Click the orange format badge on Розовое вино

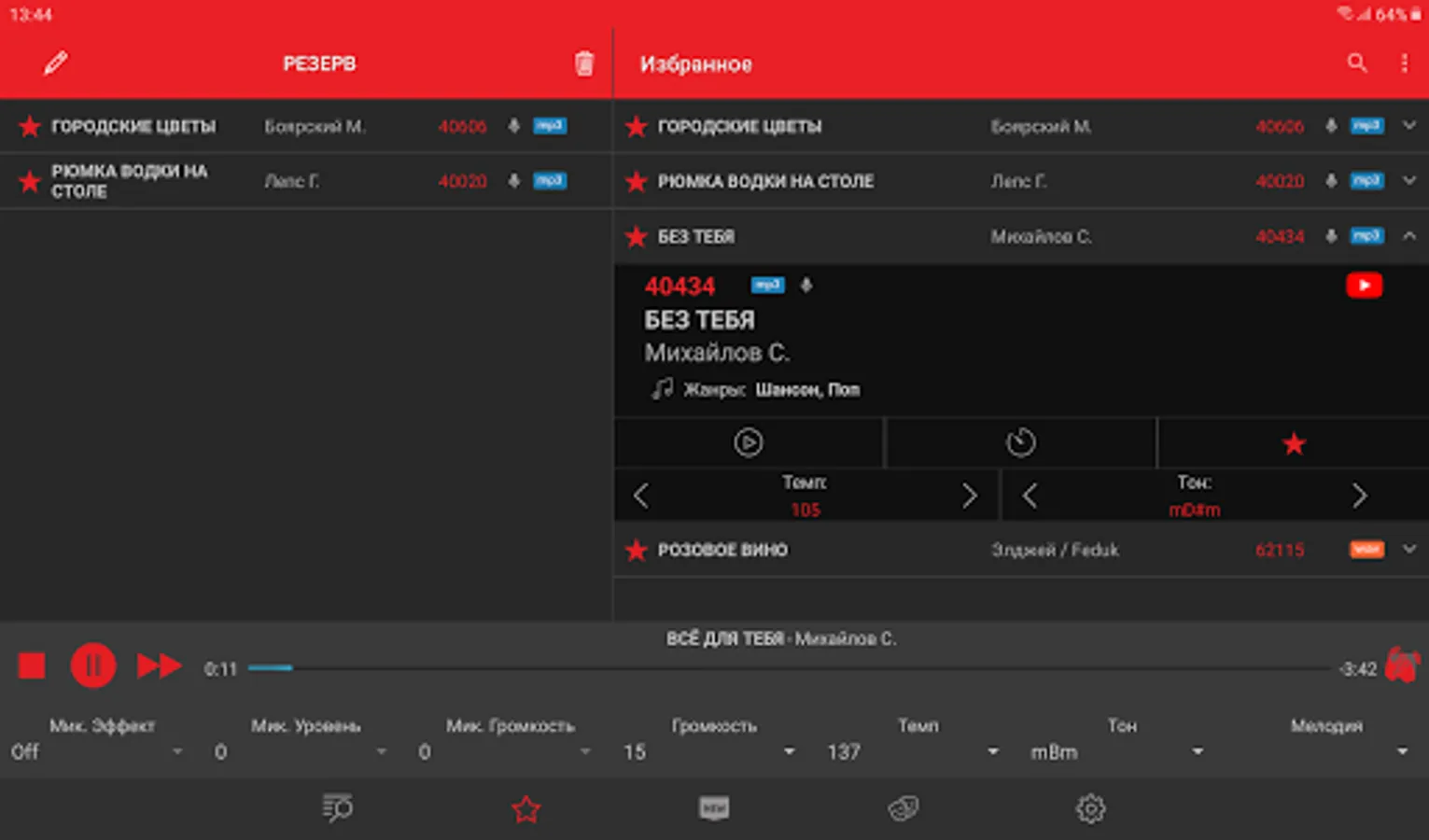point(1366,550)
